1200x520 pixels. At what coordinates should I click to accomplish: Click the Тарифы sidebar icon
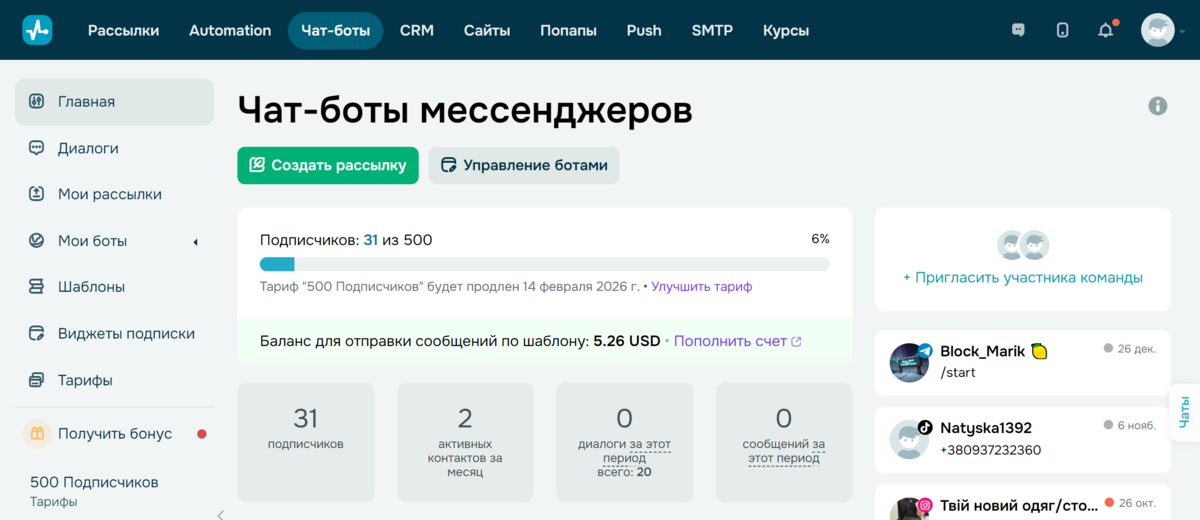tap(37, 380)
